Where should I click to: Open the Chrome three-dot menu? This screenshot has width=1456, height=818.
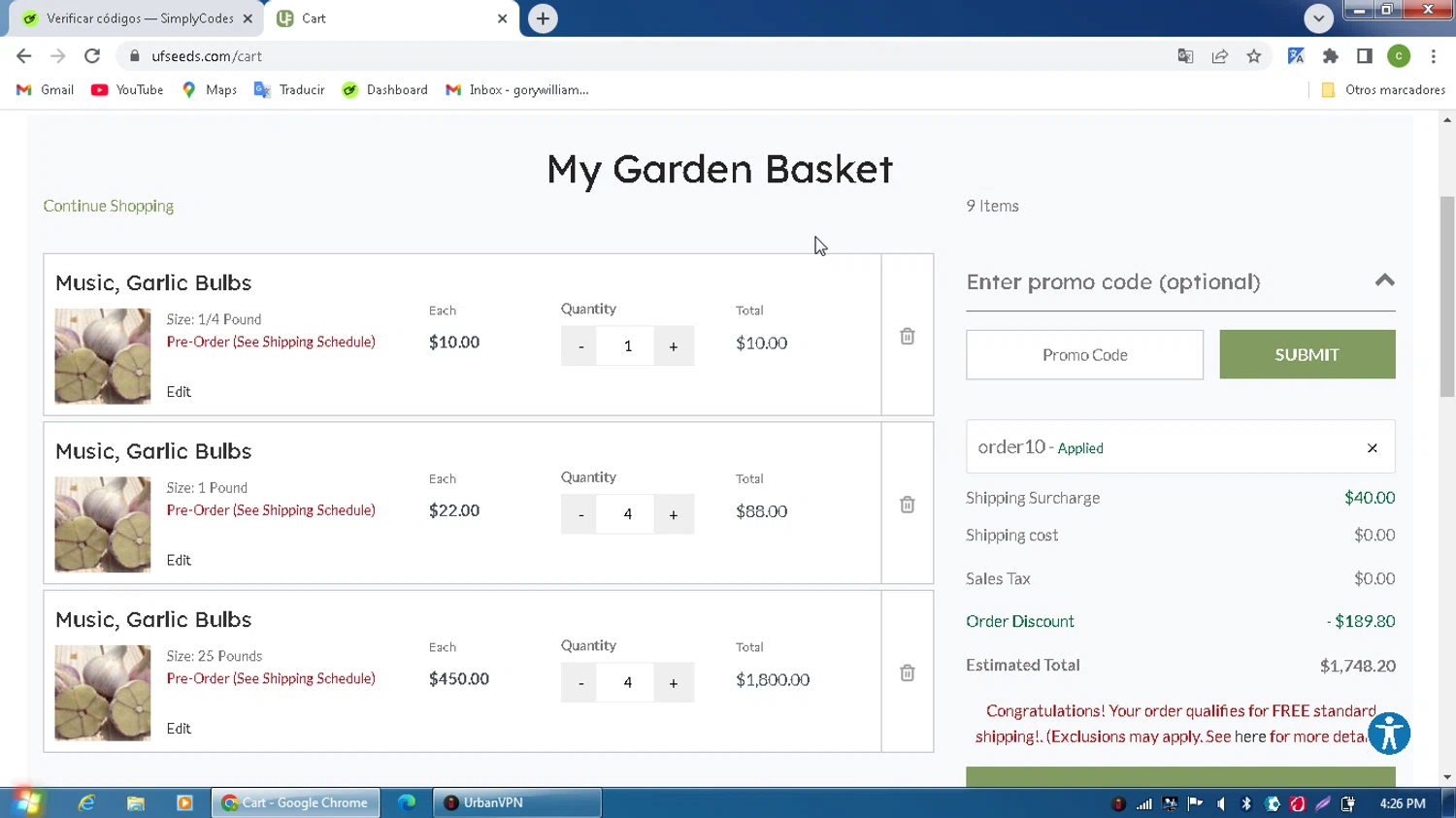tap(1434, 56)
